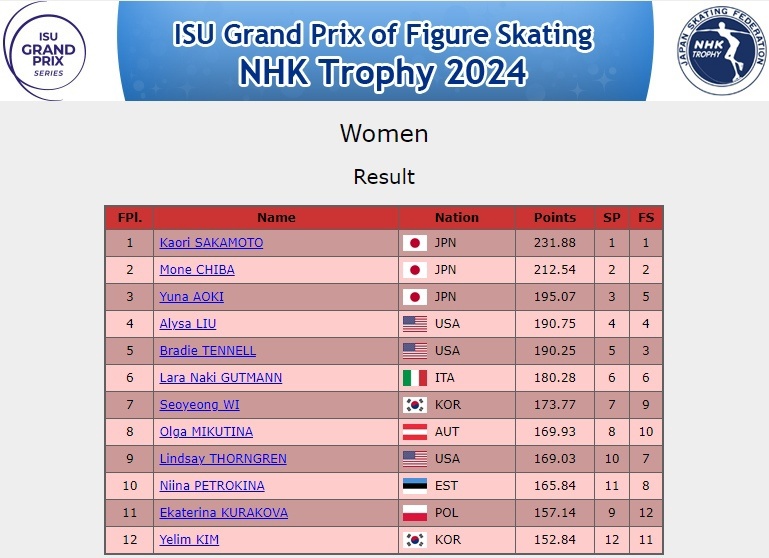The image size is (769, 558).
Task: Open Lindsay THORNGREN's link
Action: 223,458
